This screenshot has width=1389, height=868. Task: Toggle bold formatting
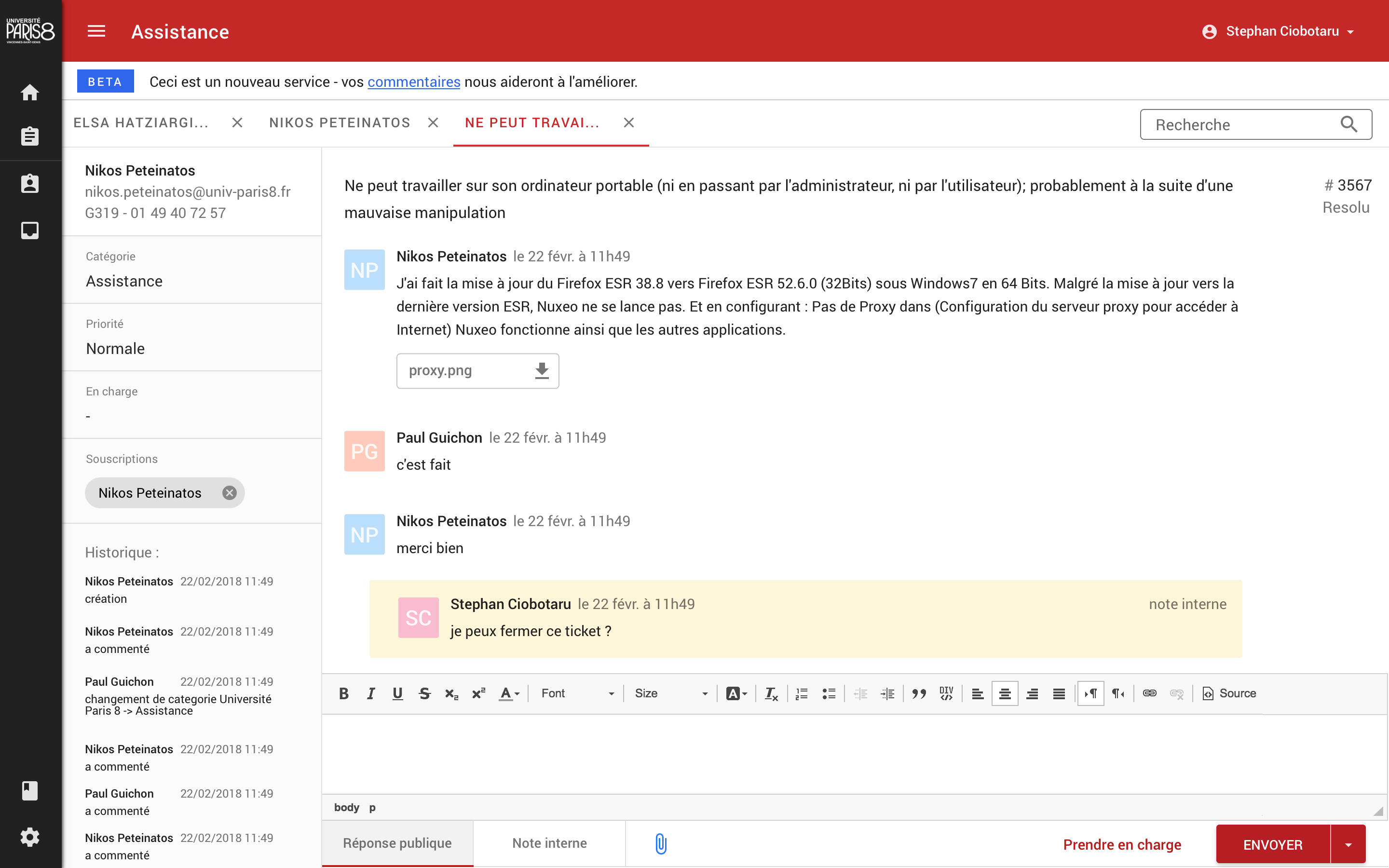coord(343,693)
